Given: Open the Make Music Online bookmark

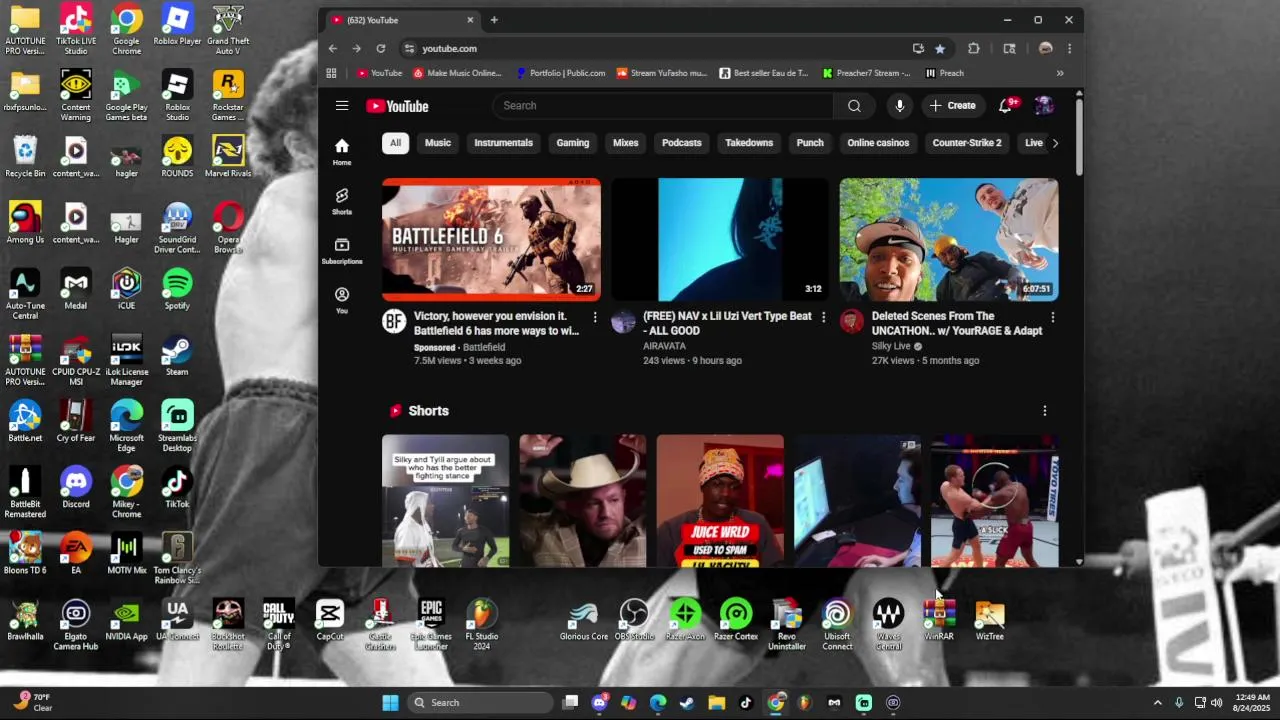Looking at the screenshot, I should coord(457,73).
